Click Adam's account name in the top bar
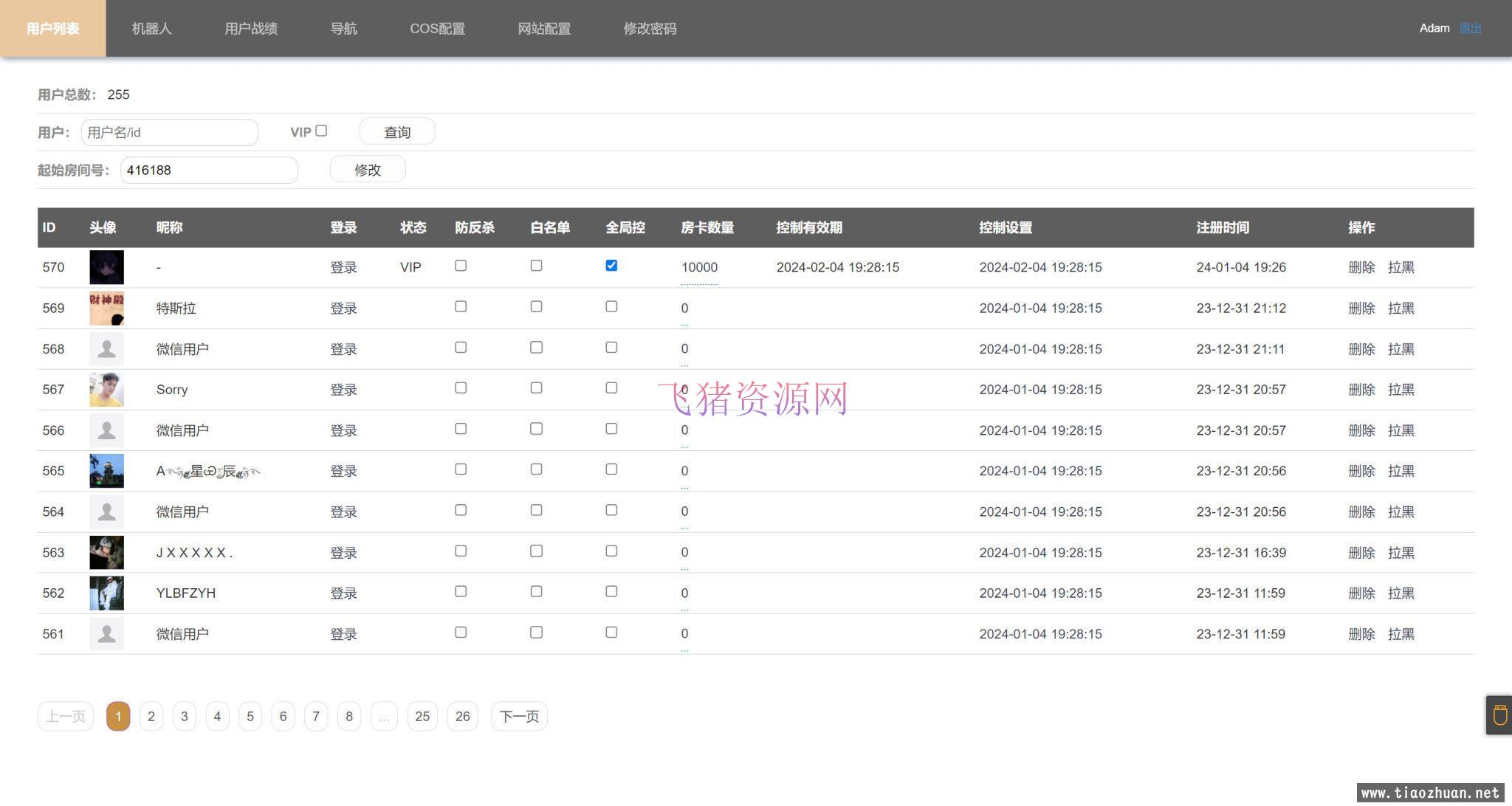Image resolution: width=1512 pixels, height=806 pixels. pyautogui.click(x=1434, y=27)
